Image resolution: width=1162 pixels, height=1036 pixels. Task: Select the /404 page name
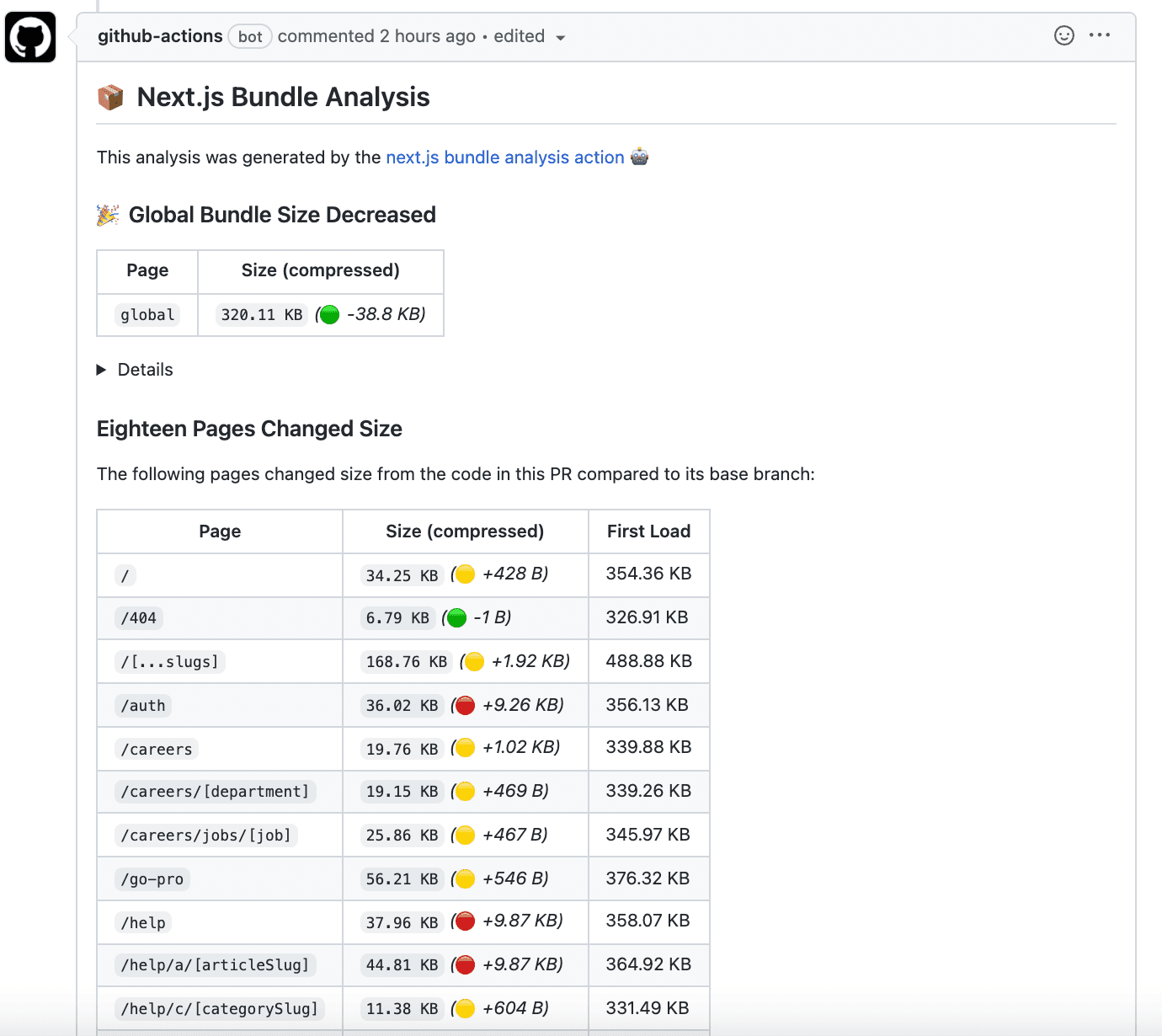[139, 618]
